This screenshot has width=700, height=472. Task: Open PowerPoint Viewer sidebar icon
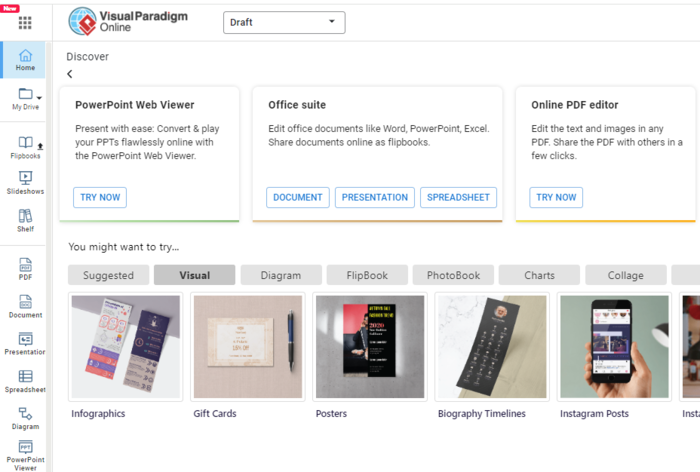click(25, 455)
